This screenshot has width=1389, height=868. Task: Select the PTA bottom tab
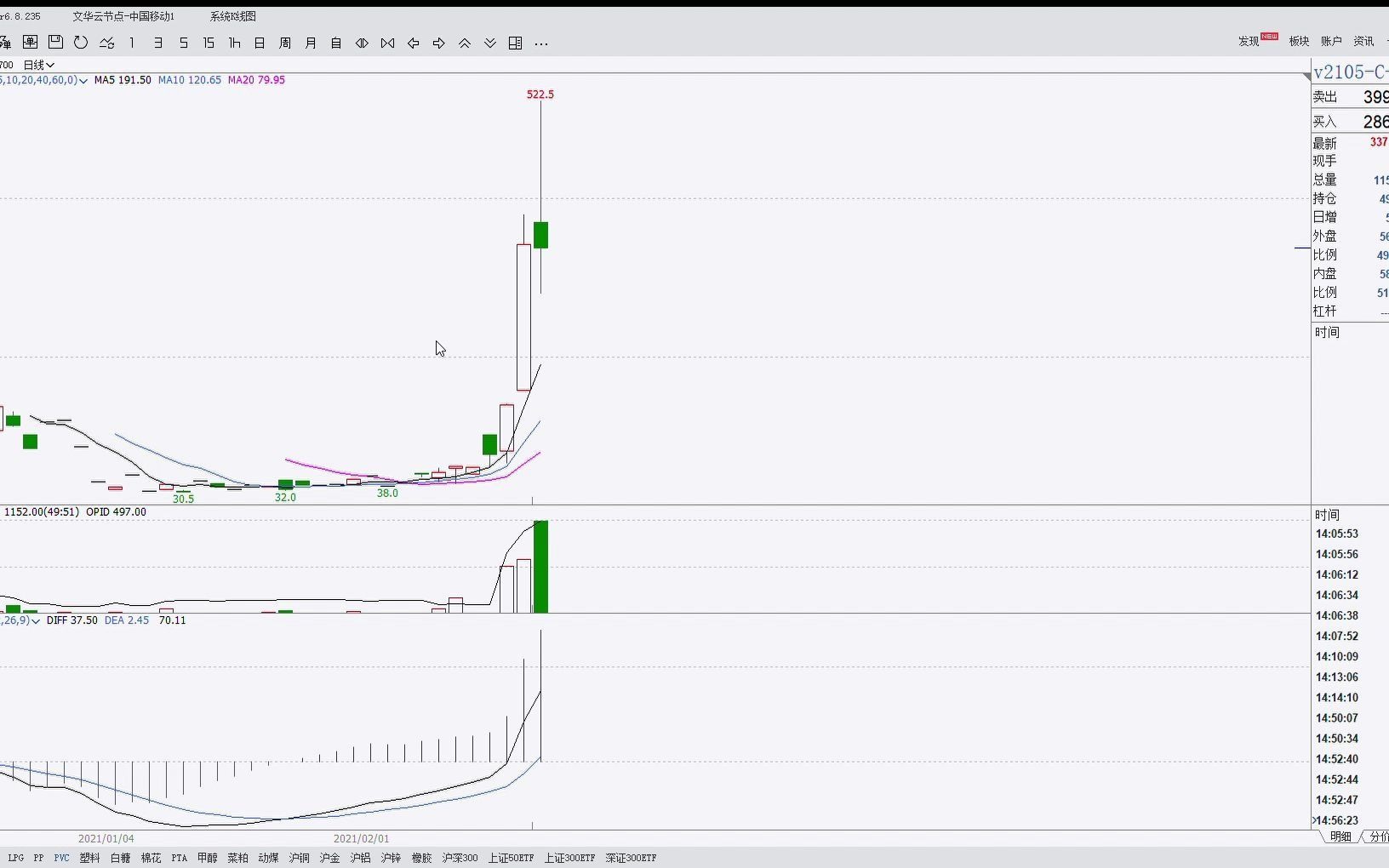(x=179, y=858)
